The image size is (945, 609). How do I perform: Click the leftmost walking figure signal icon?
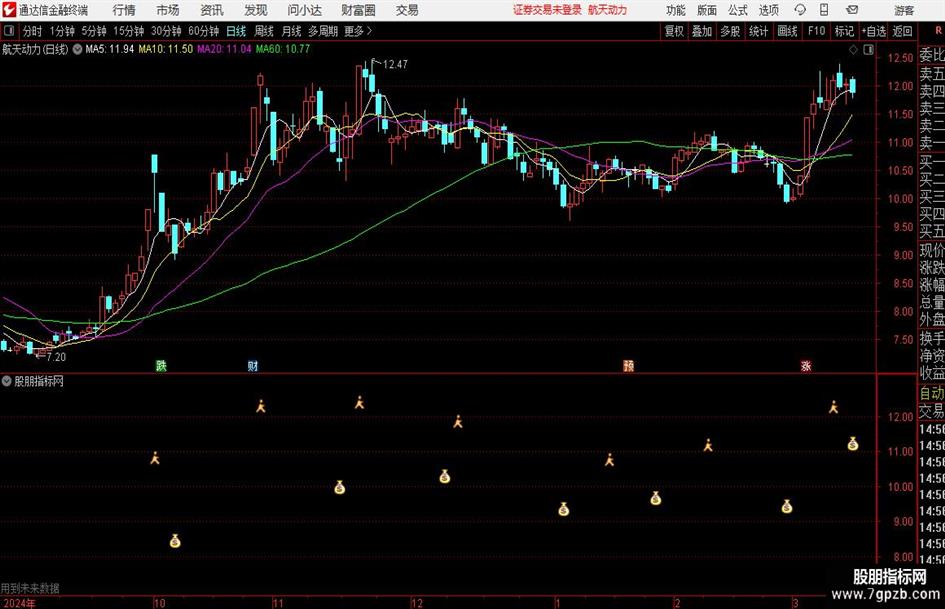tap(155, 458)
